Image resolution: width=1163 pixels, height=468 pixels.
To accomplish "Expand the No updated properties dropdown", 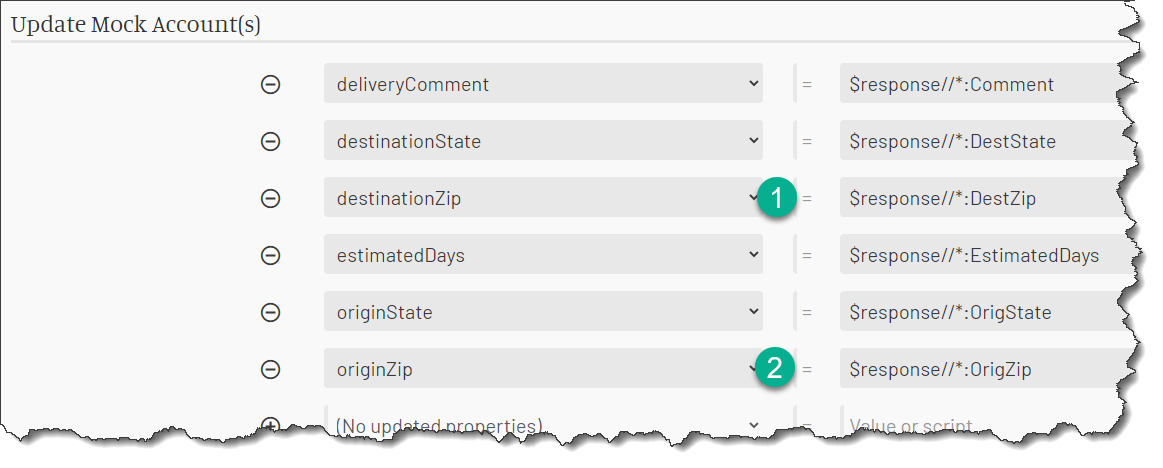I will click(543, 423).
